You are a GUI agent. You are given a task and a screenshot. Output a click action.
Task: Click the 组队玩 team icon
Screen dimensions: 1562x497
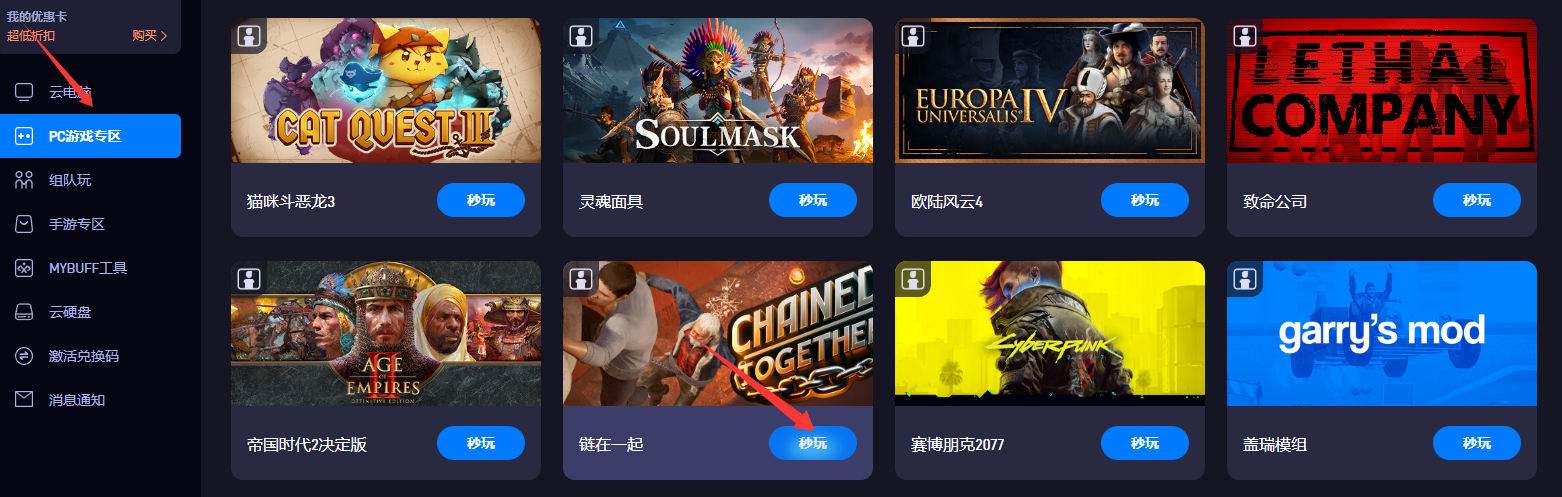pos(24,180)
